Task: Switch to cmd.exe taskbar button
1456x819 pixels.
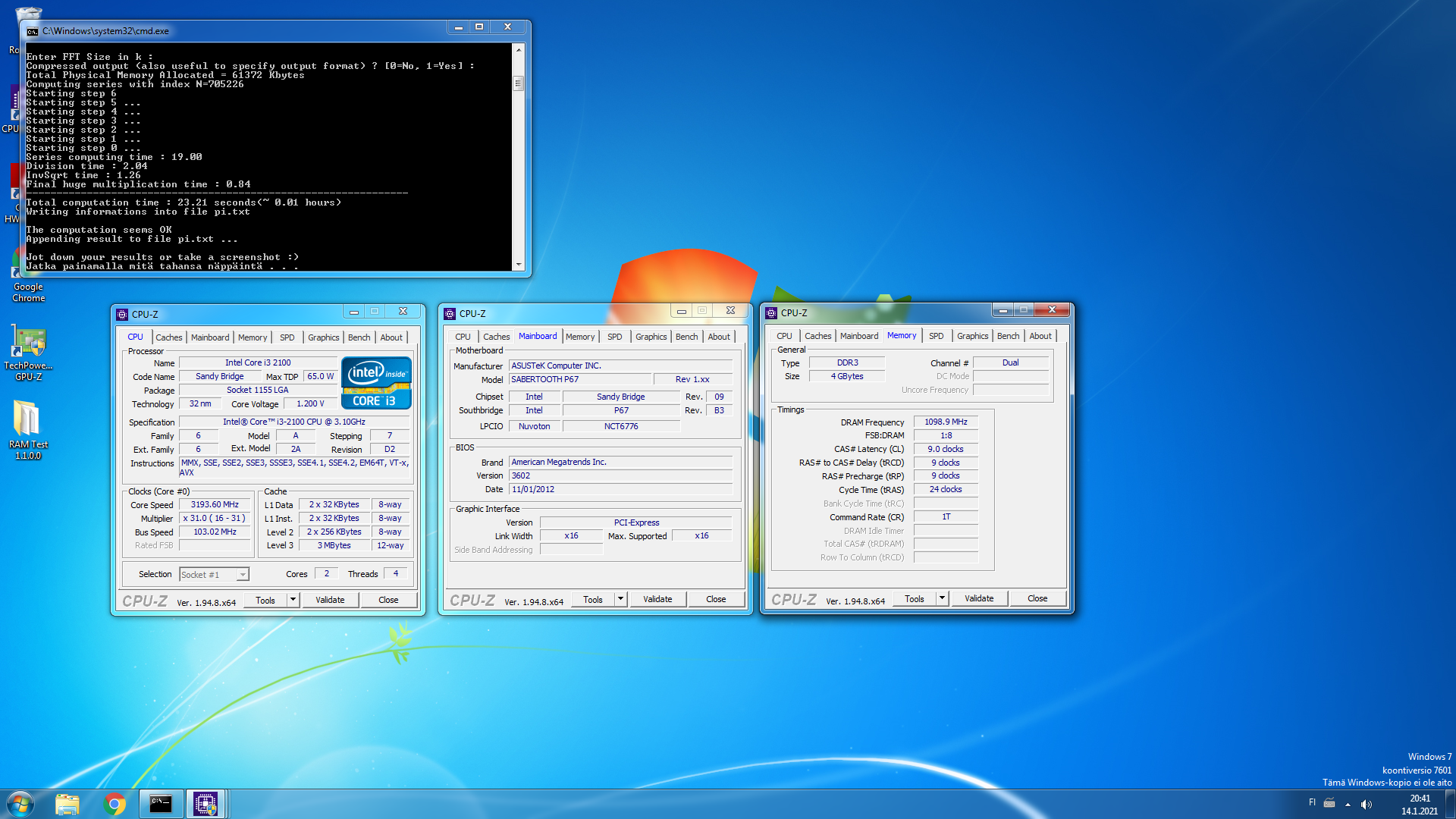Action: (161, 804)
